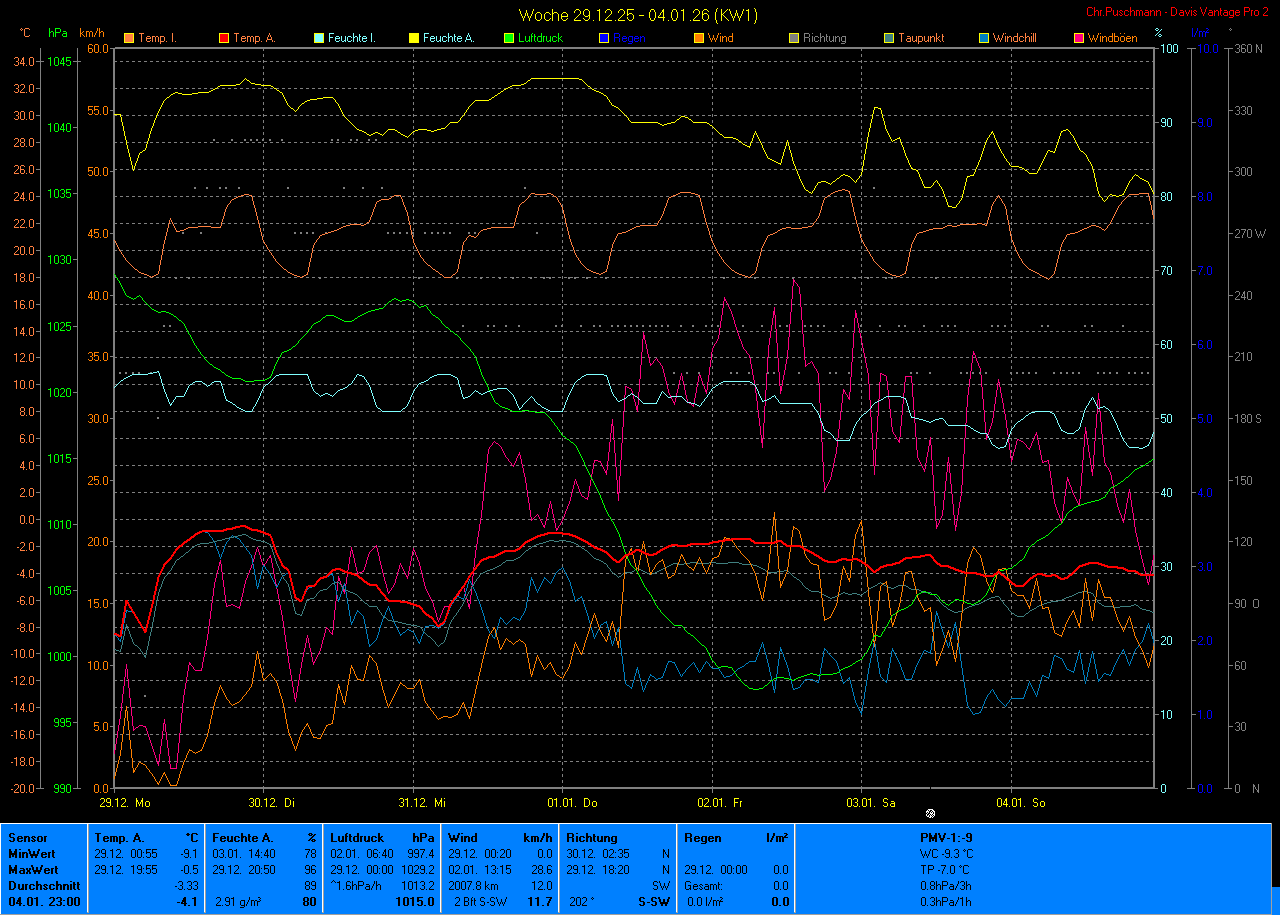Click the Sensor column header in table
1284x915 pixels.
pyautogui.click(x=26, y=838)
